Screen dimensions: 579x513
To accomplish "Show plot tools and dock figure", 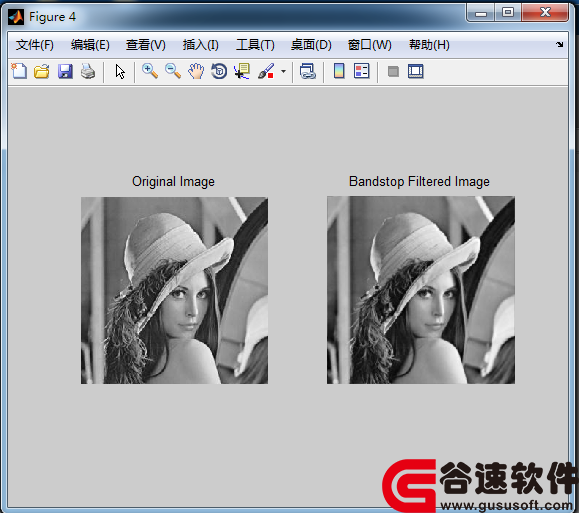I will [415, 71].
